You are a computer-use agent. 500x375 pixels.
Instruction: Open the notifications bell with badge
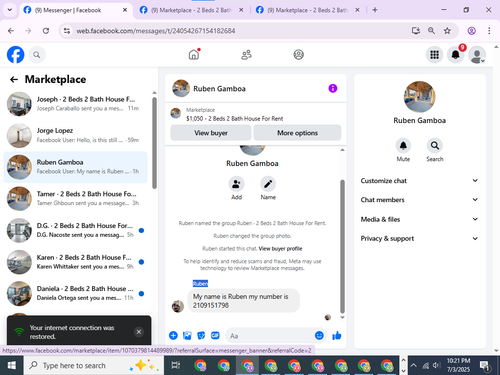456,55
